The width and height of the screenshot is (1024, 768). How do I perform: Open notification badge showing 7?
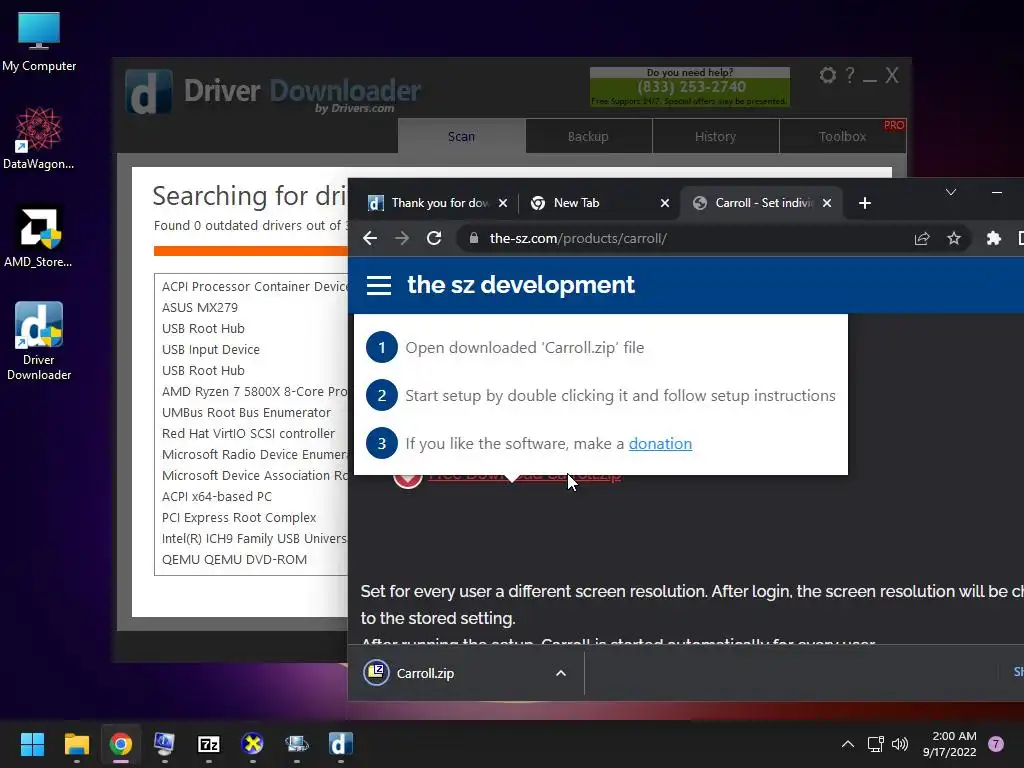[x=996, y=744]
